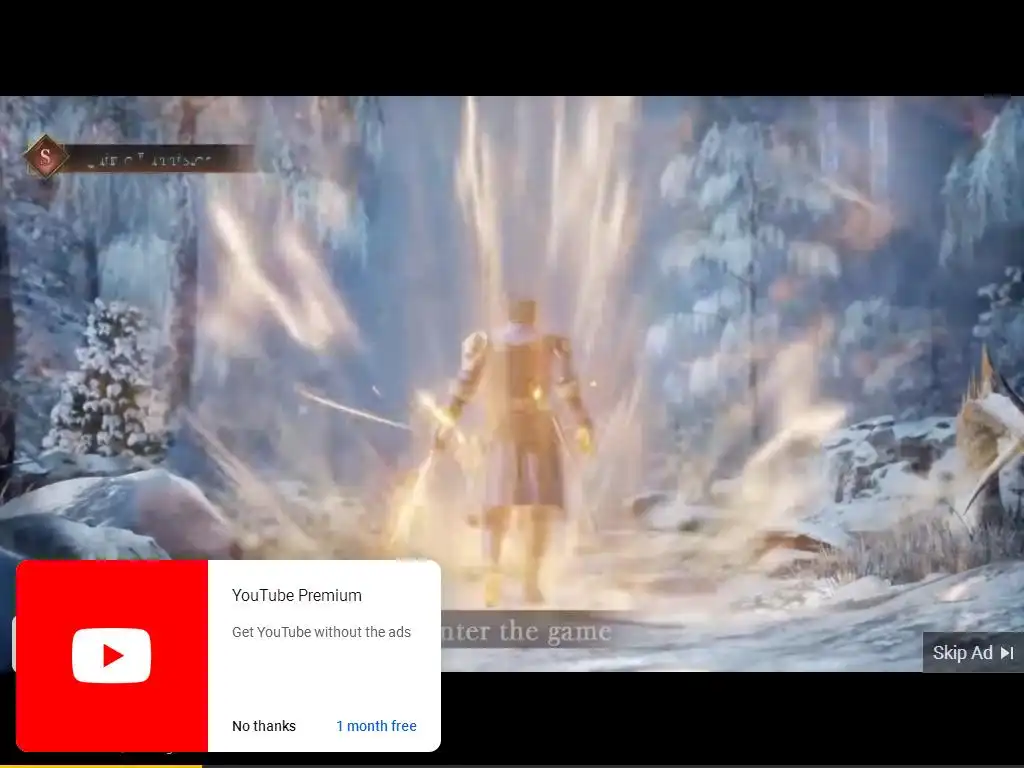Image resolution: width=1024 pixels, height=768 pixels.
Task: Click 'Get YouTube without the ads' text
Action: click(x=321, y=632)
